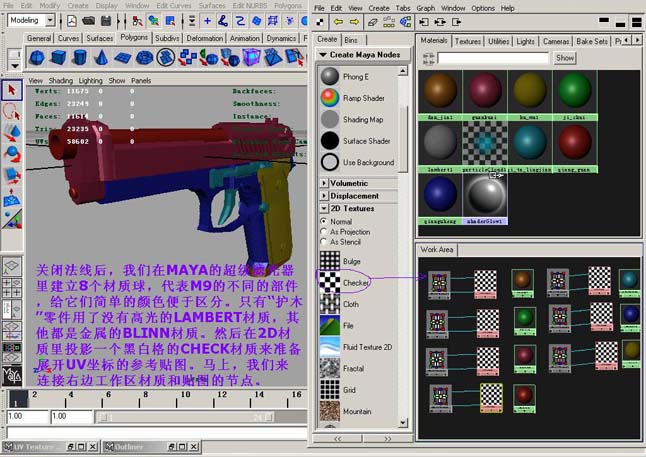Create a Fluid Texture 2D node

[330, 347]
